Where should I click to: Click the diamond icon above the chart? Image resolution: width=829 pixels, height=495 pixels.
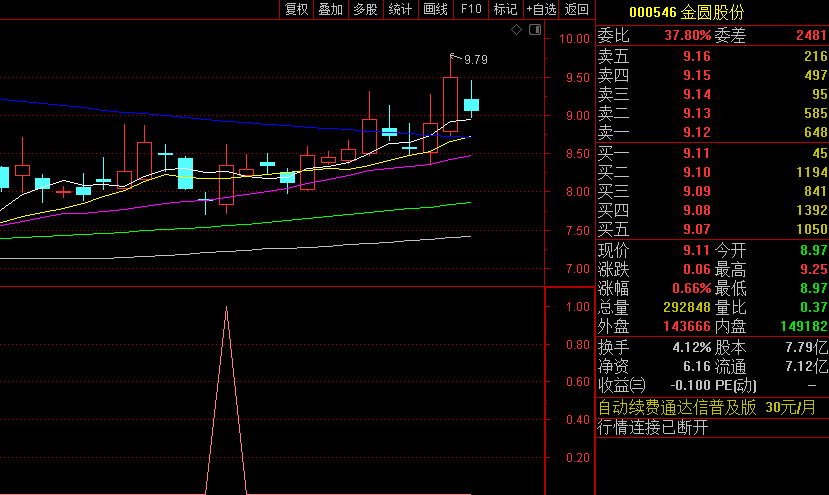517,30
